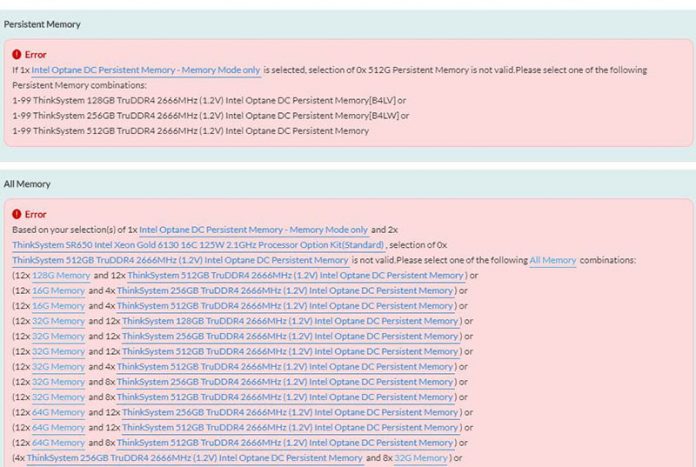This screenshot has width=696, height=467.
Task: Open 16G Memory link in the 4x 256GB row
Action: [58, 291]
